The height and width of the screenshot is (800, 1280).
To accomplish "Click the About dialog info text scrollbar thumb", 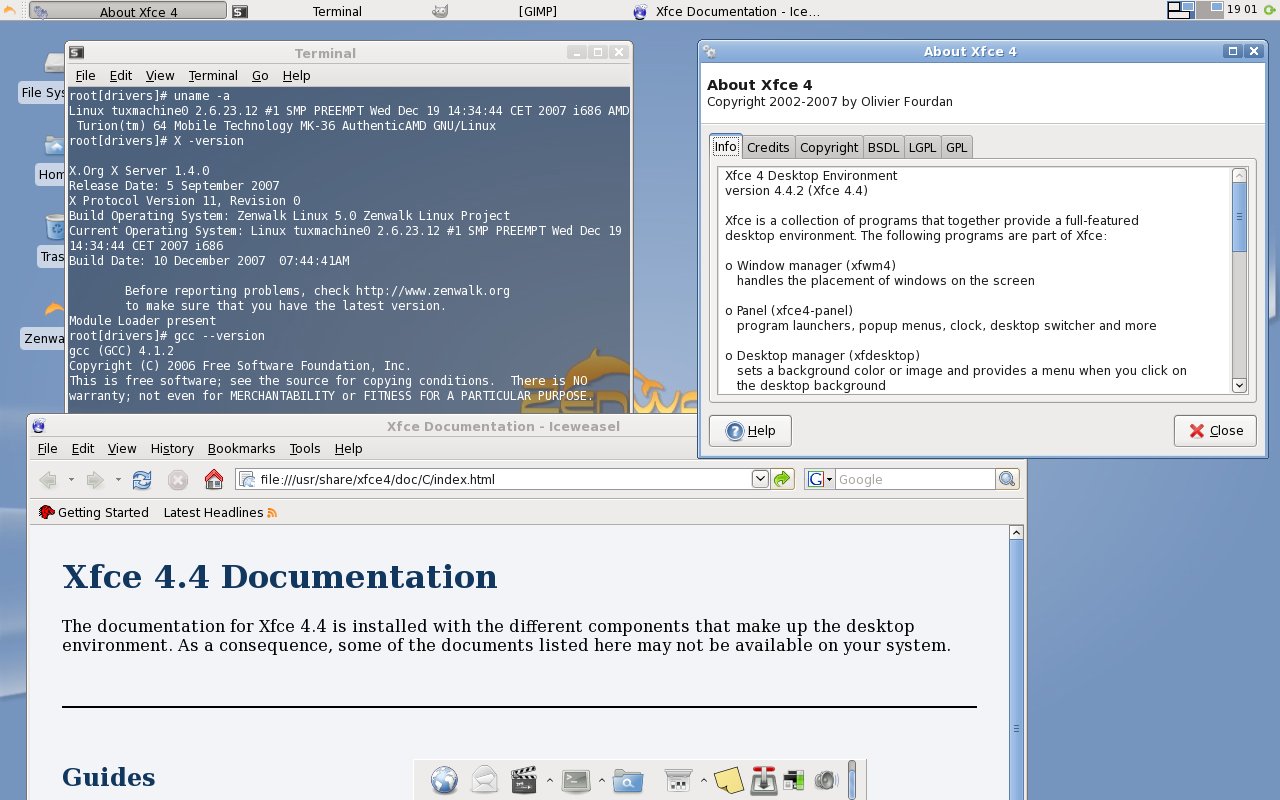I will coord(1240,216).
